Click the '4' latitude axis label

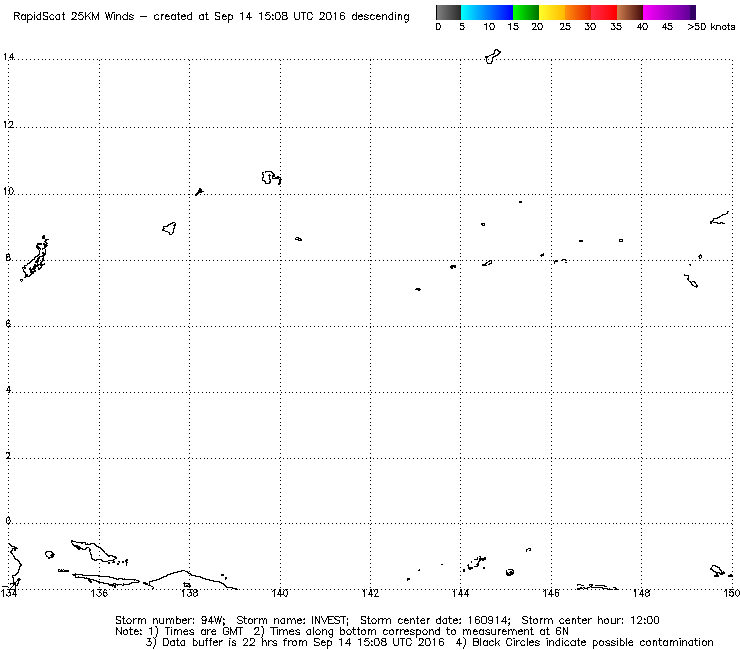coord(8,390)
